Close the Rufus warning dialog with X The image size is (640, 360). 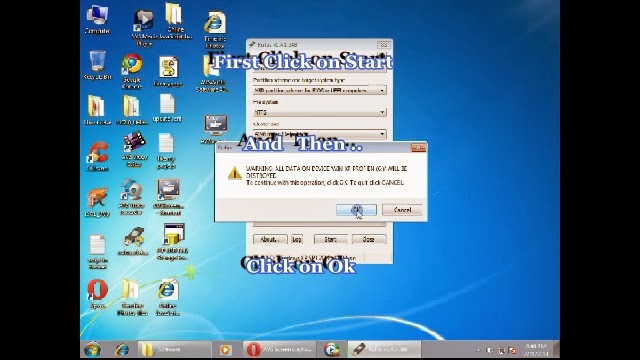click(418, 147)
